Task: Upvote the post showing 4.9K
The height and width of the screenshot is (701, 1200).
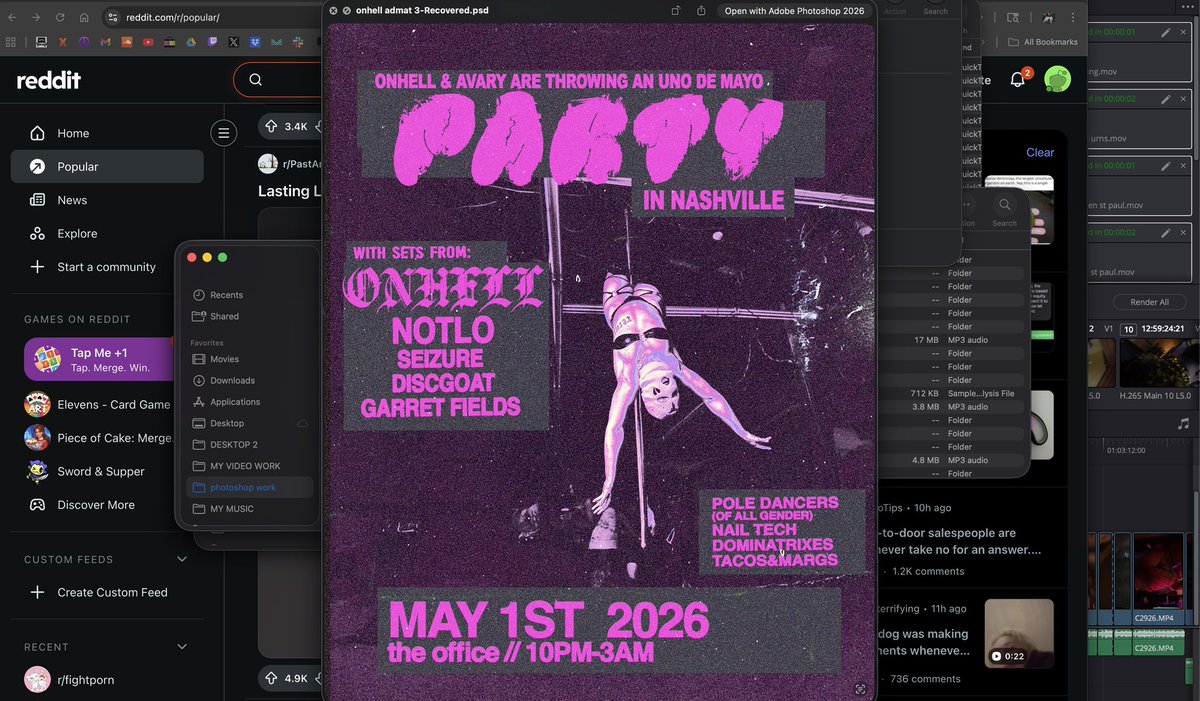Action: pos(271,678)
